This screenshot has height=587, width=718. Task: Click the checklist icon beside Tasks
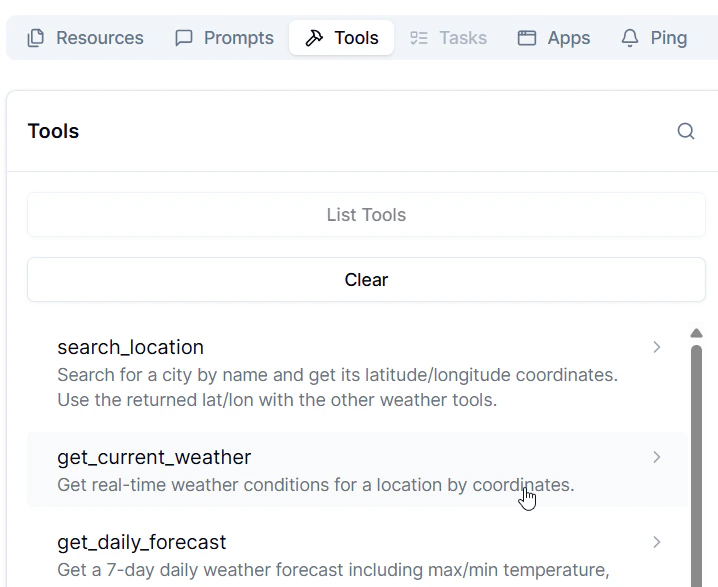(x=419, y=38)
